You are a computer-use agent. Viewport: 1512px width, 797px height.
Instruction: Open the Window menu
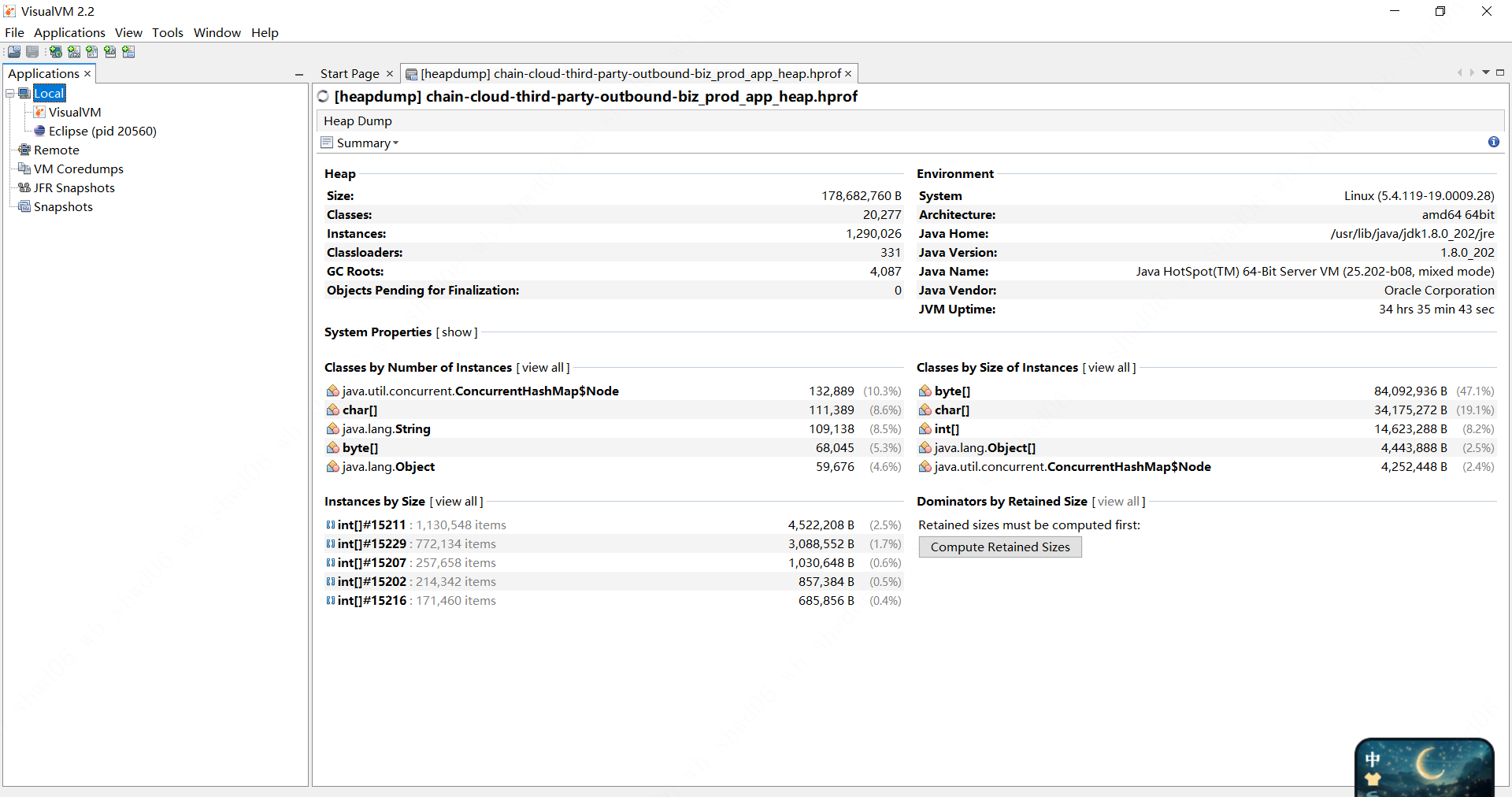(217, 32)
